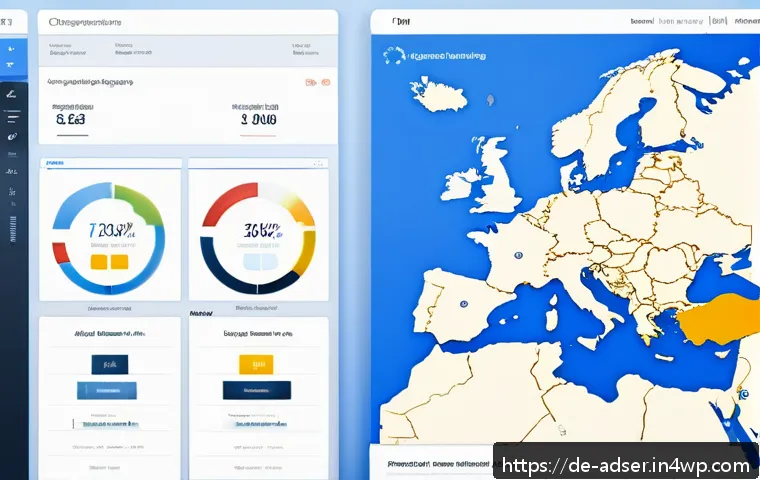Image resolution: width=760 pixels, height=480 pixels.
Task: Select the blue tab label above the left donut chart
Action: pos(55,163)
